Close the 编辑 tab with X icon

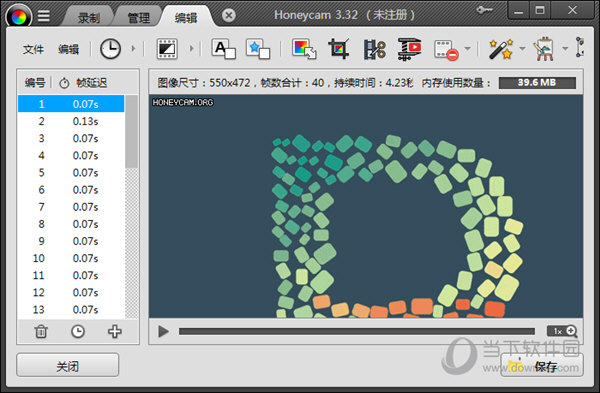click(229, 15)
